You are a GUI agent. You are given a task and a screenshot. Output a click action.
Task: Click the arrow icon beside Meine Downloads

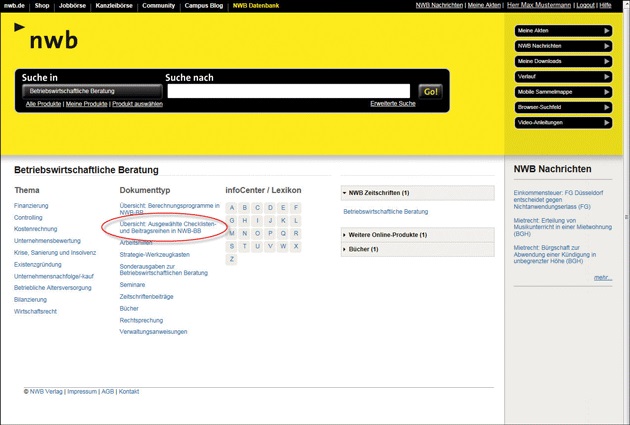(606, 61)
